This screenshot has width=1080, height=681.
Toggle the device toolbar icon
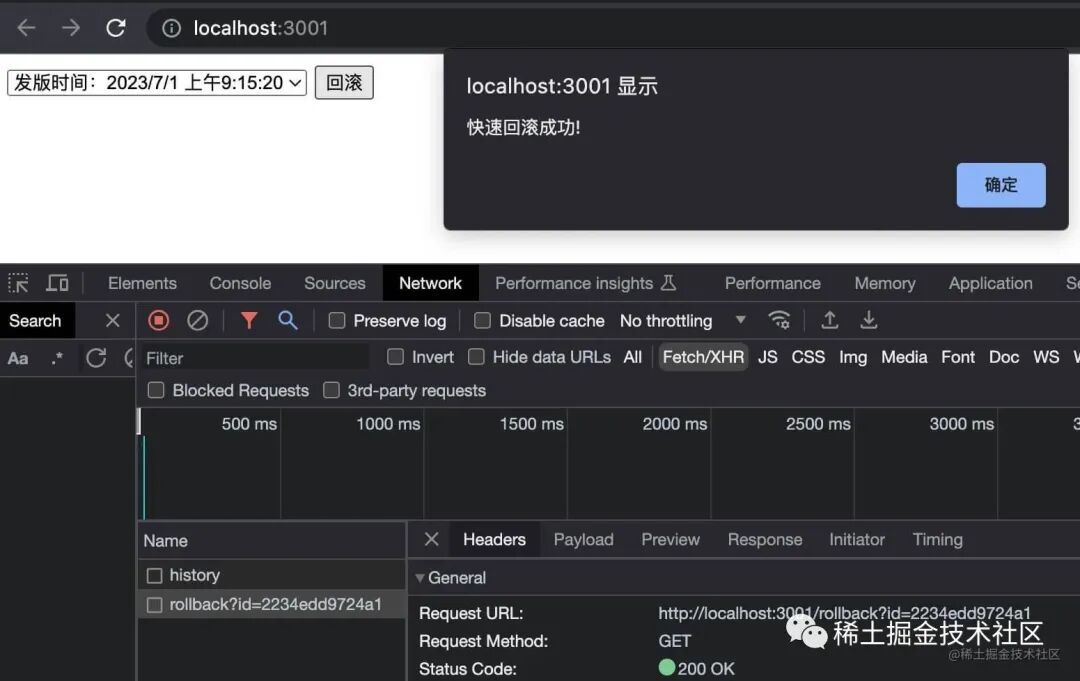[x=57, y=283]
